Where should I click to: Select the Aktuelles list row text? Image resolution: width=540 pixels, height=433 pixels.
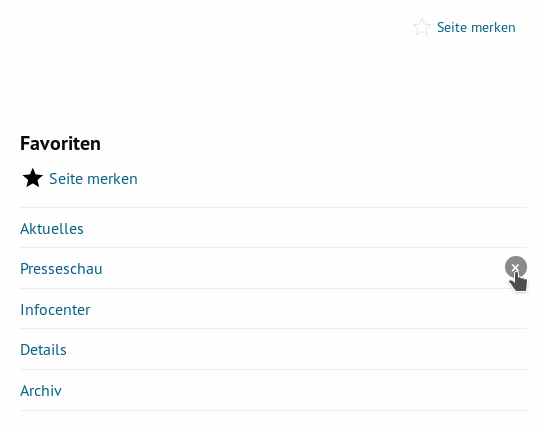[52, 228]
